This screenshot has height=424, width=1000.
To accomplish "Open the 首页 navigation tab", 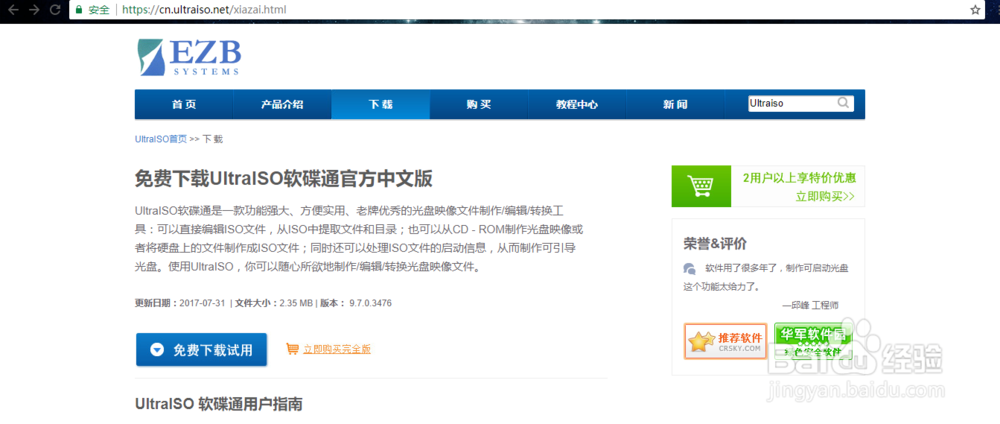I will click(x=184, y=105).
